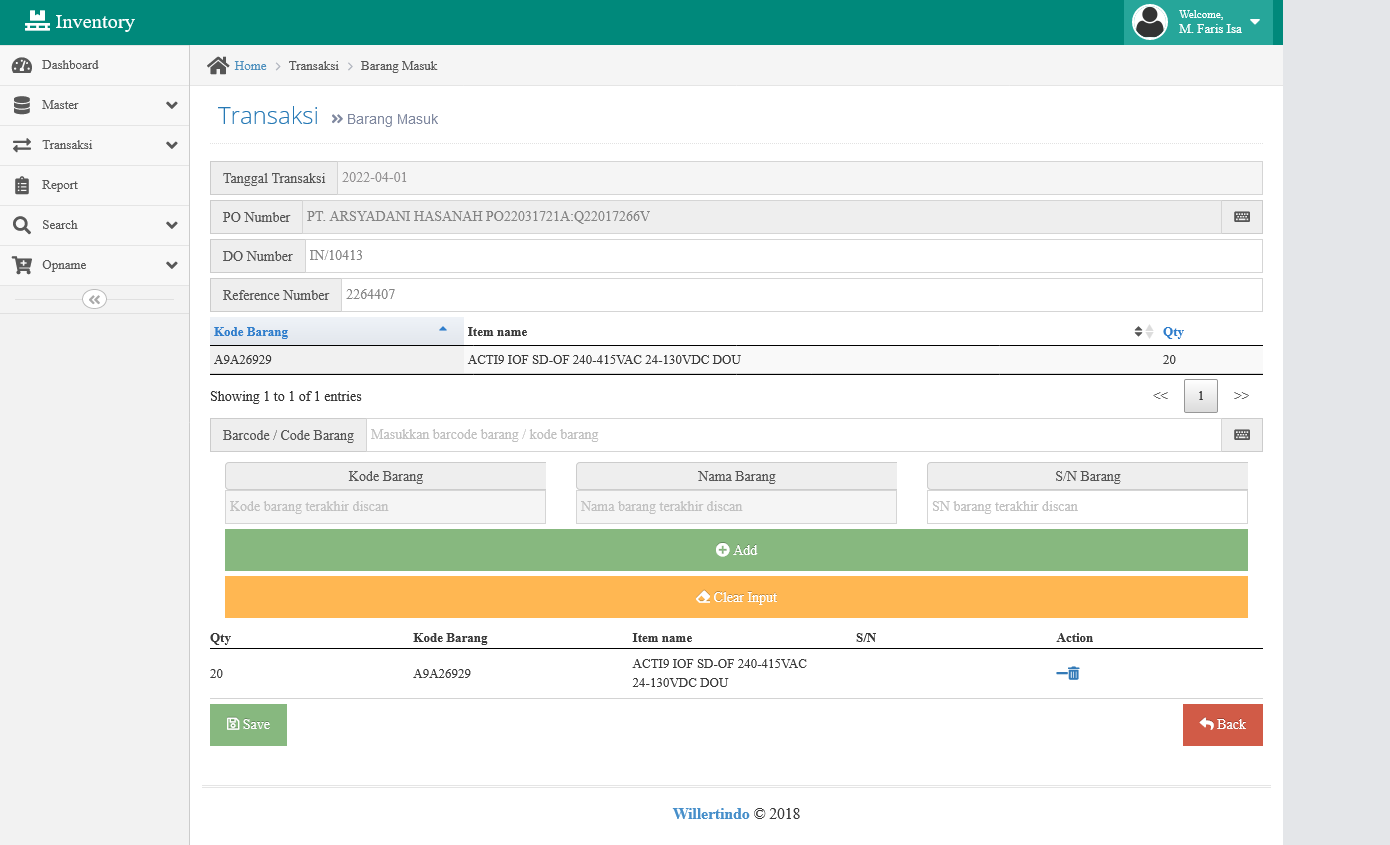Click the keyboard icon beside barcode field
1390x845 pixels.
(x=1241, y=435)
